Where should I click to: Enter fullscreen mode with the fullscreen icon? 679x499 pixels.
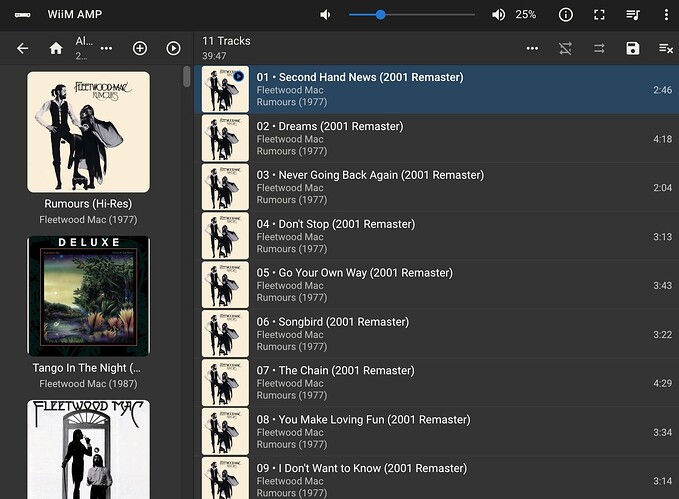(599, 15)
